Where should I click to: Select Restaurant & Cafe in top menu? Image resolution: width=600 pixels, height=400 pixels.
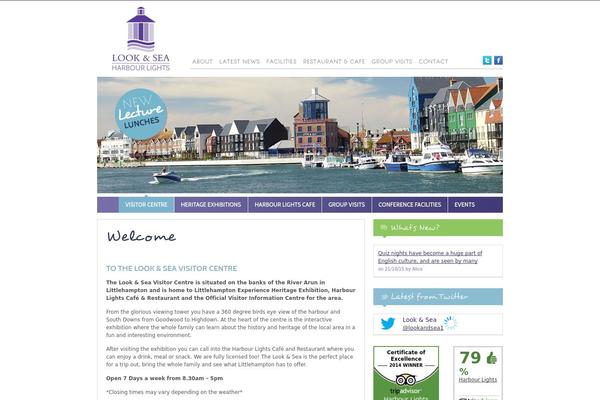(x=334, y=61)
